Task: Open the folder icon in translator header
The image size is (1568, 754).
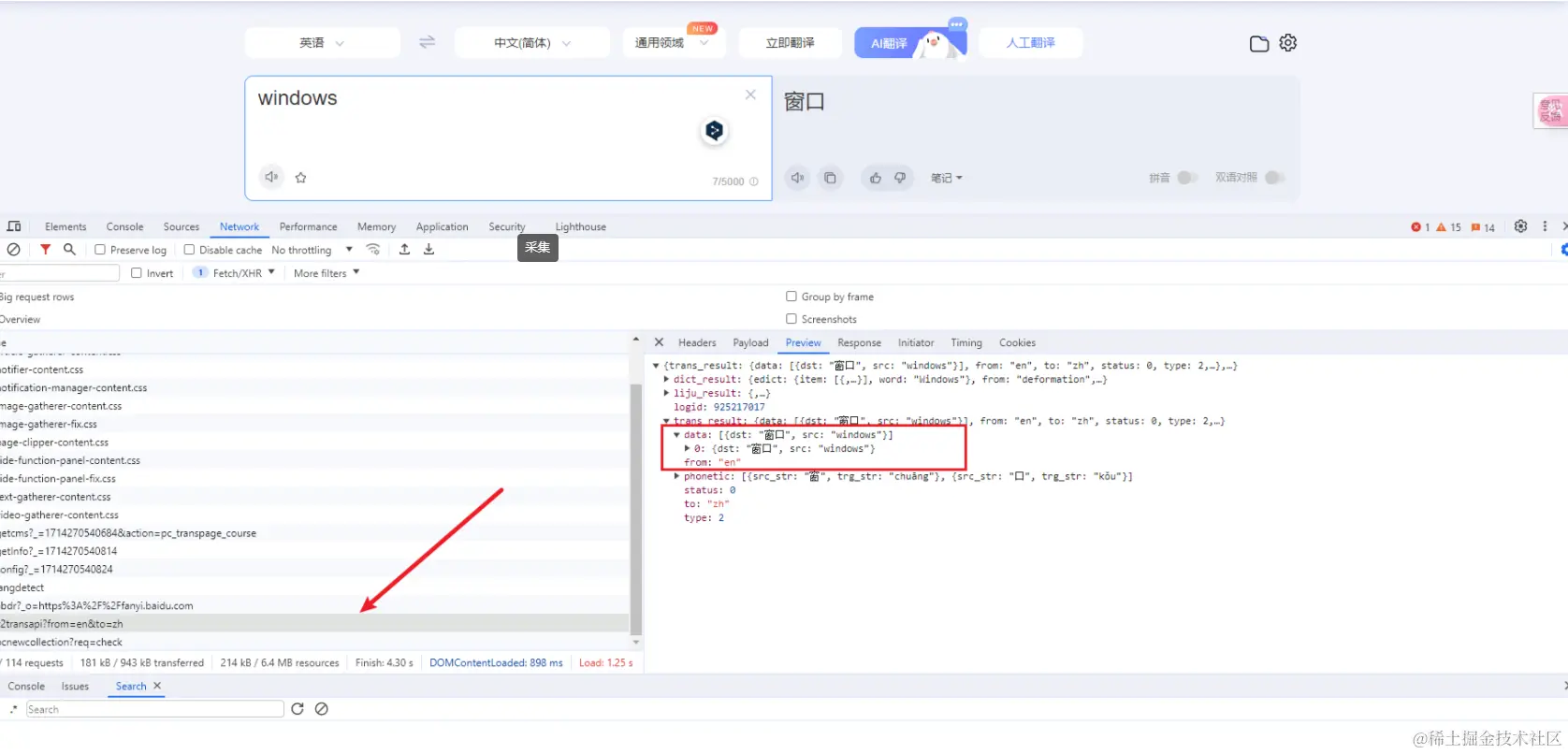Action: click(x=1259, y=43)
